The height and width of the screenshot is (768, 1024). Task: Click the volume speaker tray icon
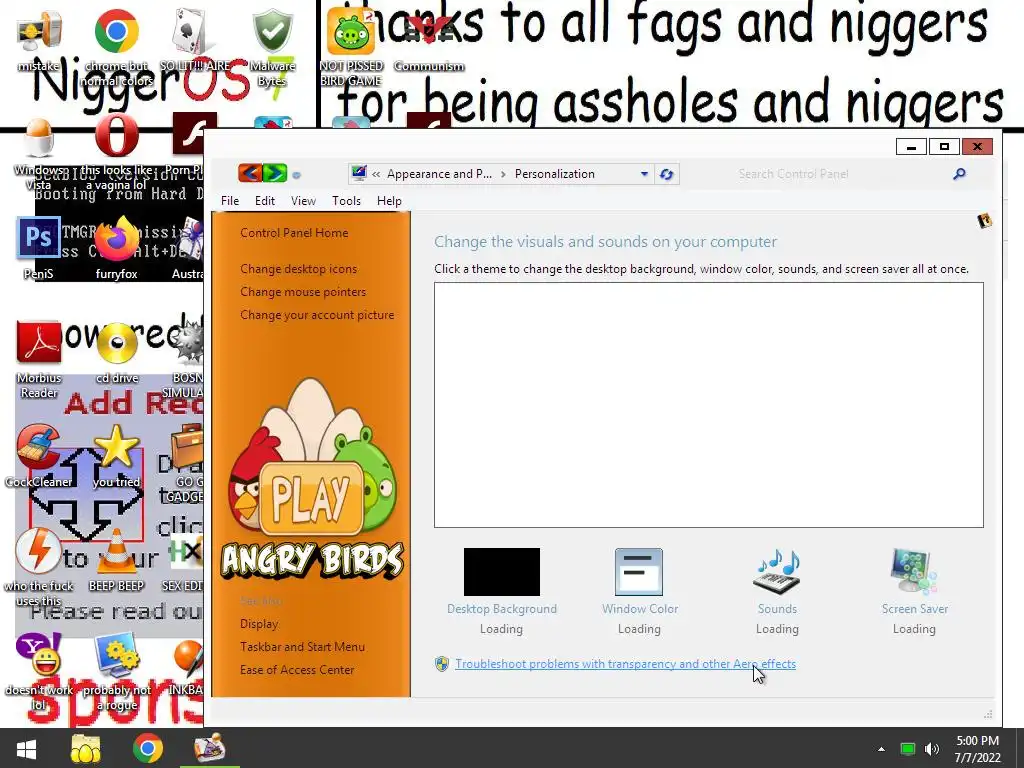[932, 749]
